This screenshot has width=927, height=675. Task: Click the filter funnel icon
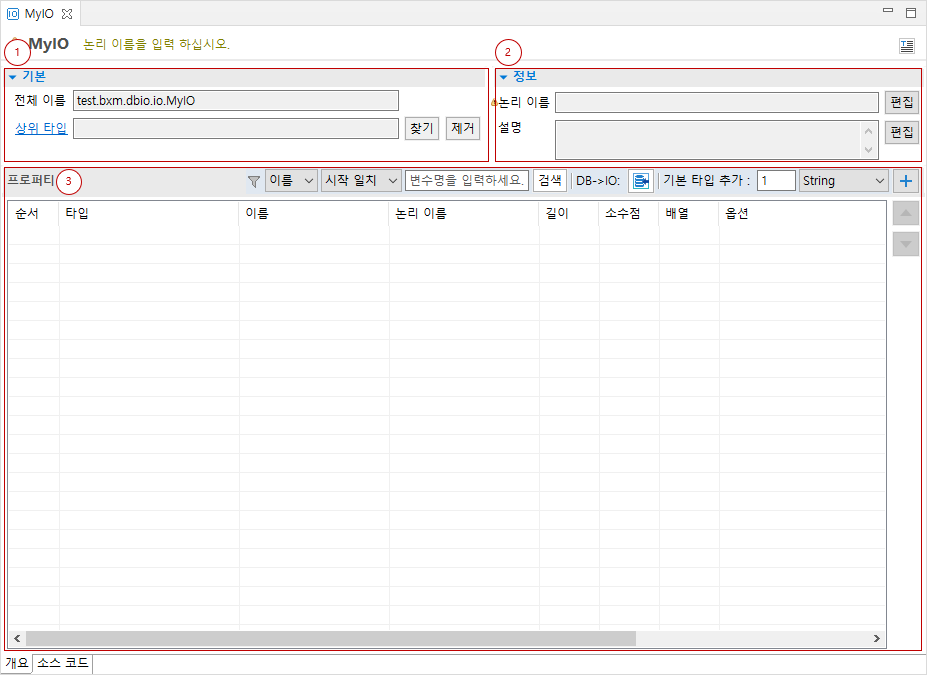click(x=254, y=181)
